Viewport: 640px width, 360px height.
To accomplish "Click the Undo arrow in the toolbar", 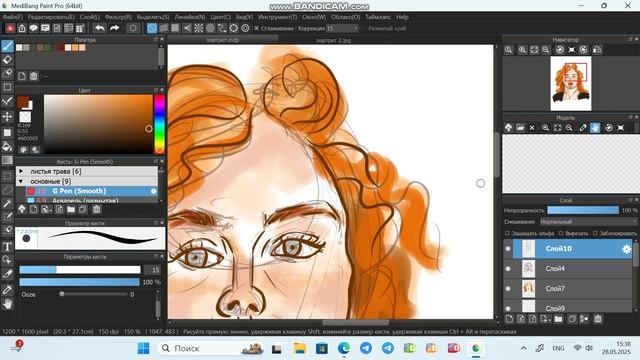I will point(100,28).
